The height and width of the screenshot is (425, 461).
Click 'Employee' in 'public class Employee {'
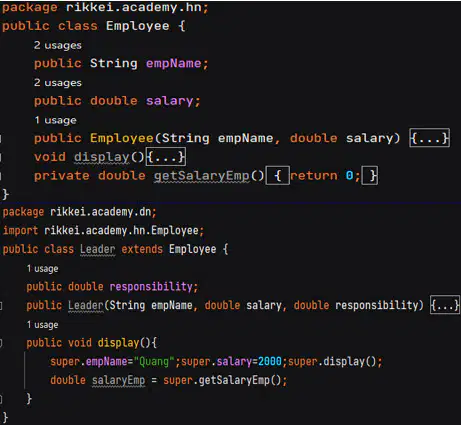click(x=138, y=26)
